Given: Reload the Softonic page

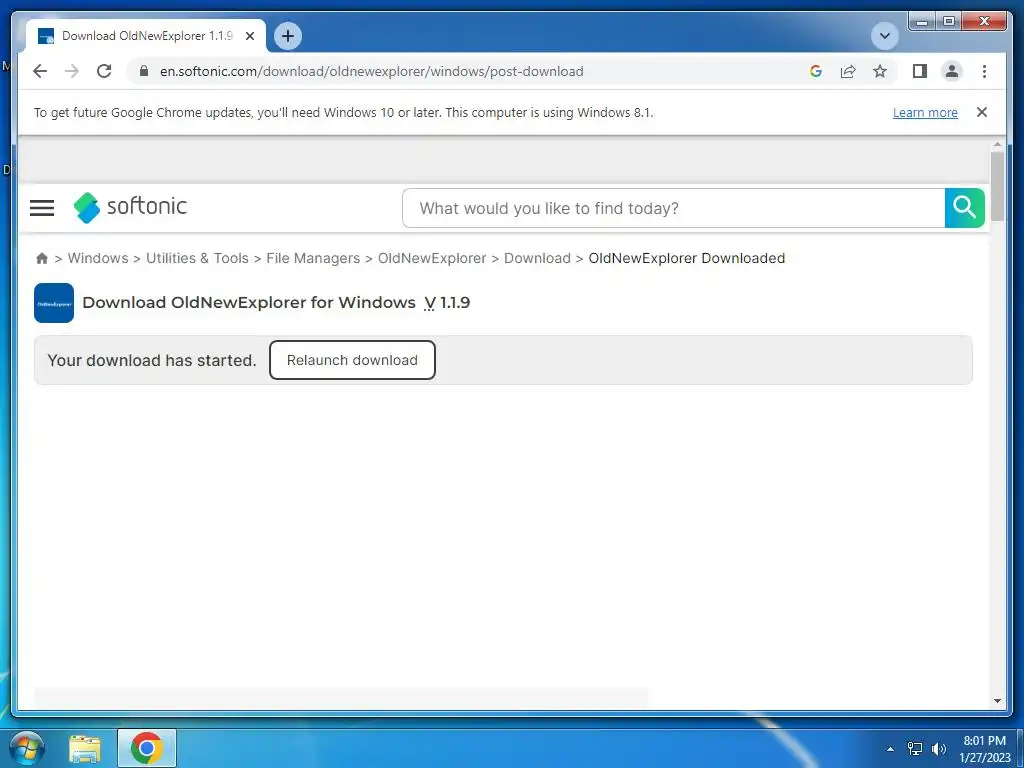Looking at the screenshot, I should coord(104,71).
